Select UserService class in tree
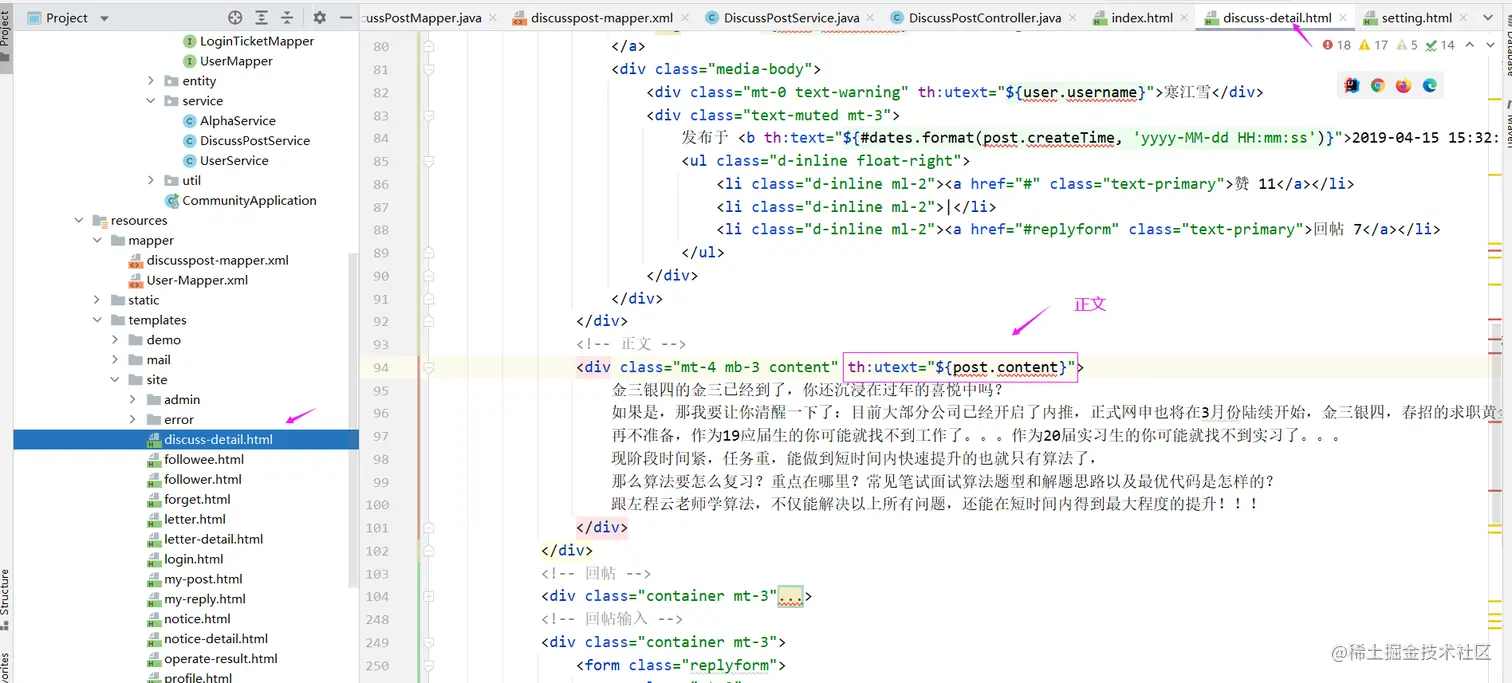Screen dimensions: 1512x683 coord(234,161)
